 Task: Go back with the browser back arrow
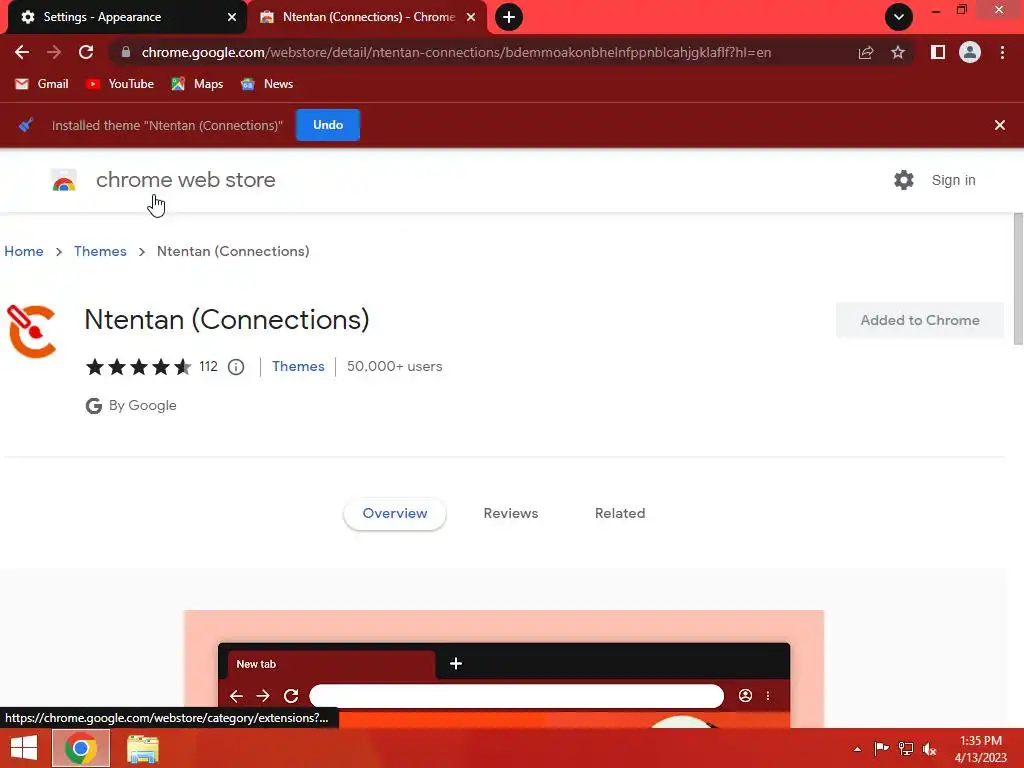coord(22,52)
